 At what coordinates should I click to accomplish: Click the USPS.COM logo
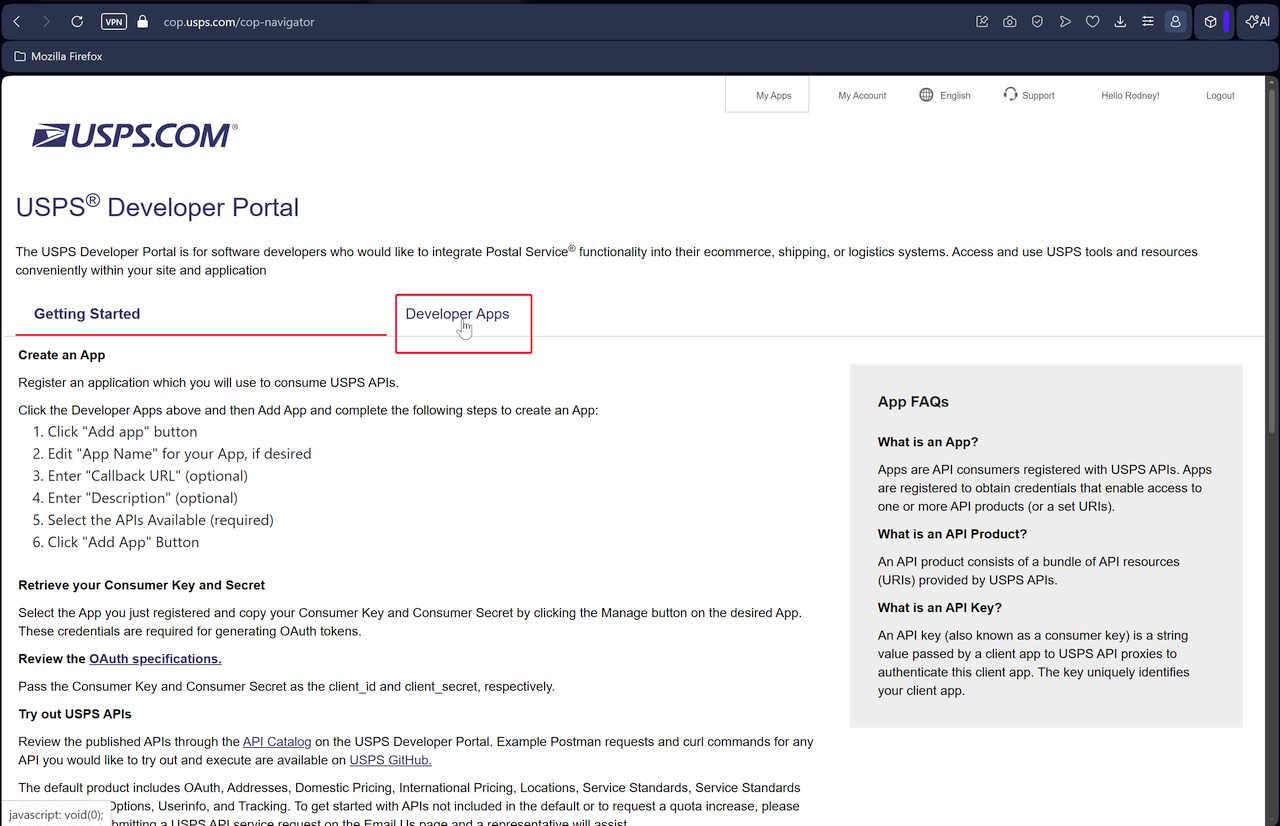[x=135, y=135]
